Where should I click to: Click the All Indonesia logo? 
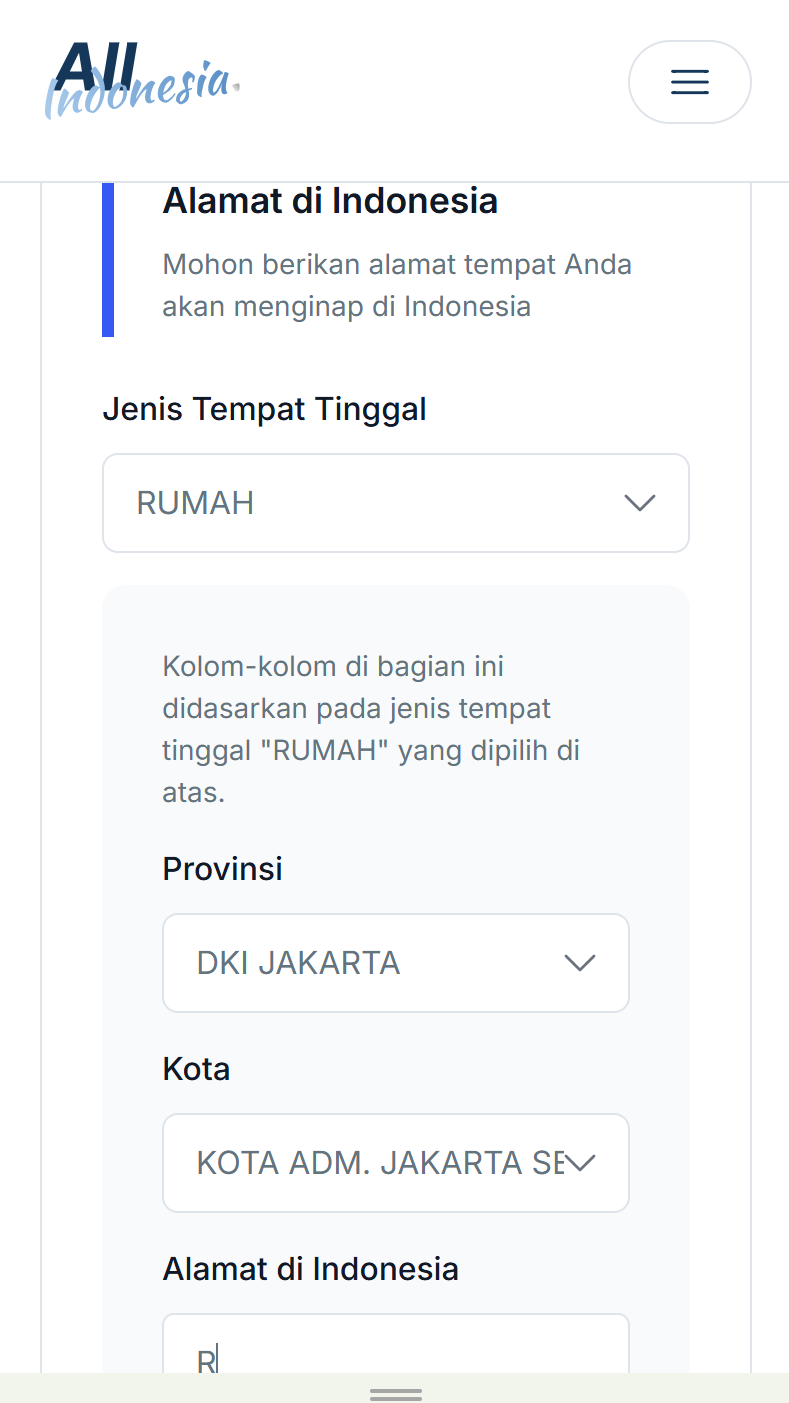(x=141, y=80)
